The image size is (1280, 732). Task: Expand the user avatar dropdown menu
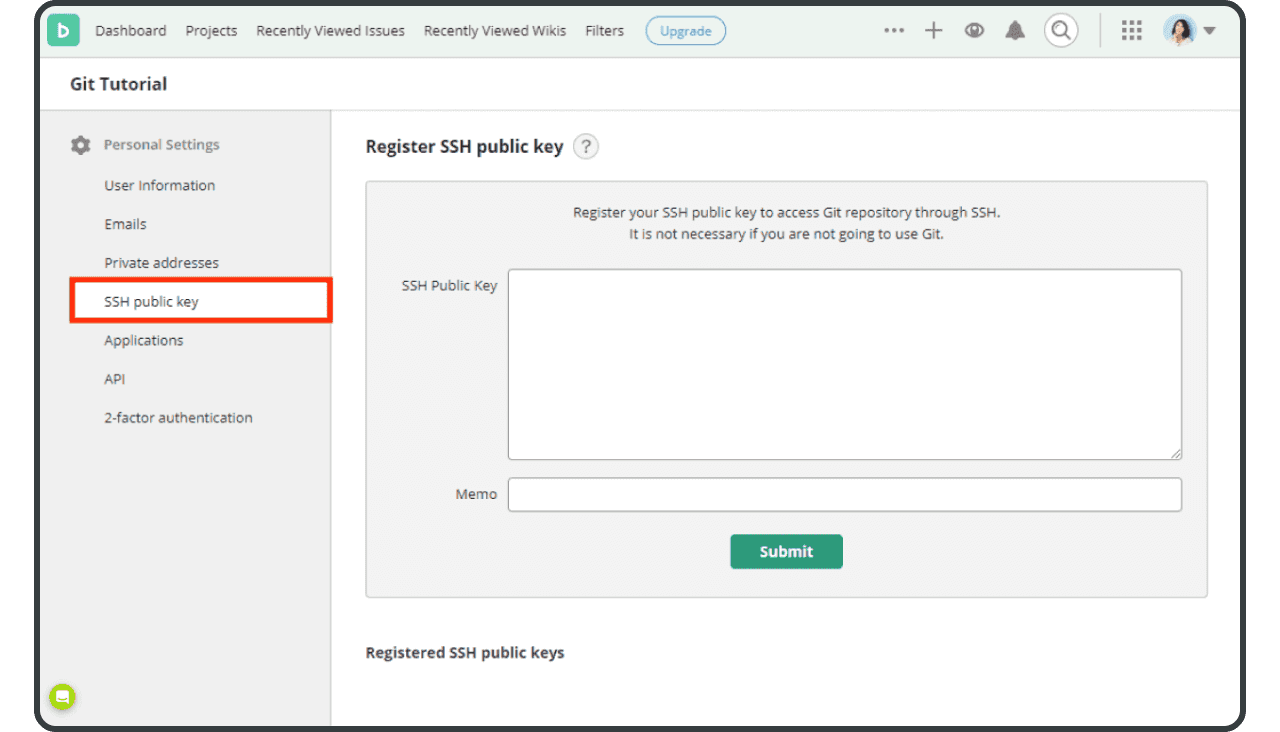[1189, 31]
